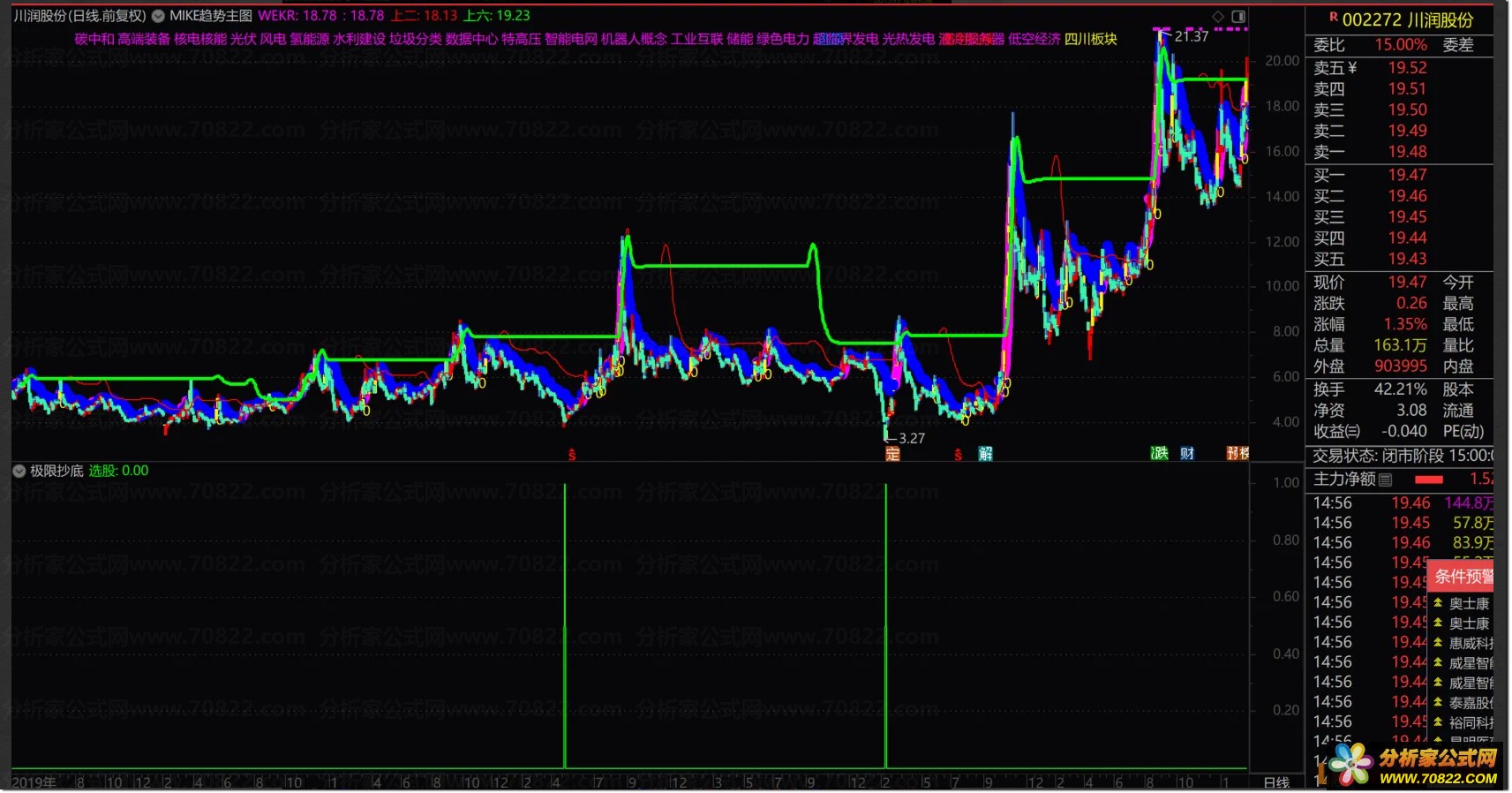The width and height of the screenshot is (1512, 793).
Task: Click the yellow arrow icon beside 泰嘉股份
Action: click(x=1438, y=702)
